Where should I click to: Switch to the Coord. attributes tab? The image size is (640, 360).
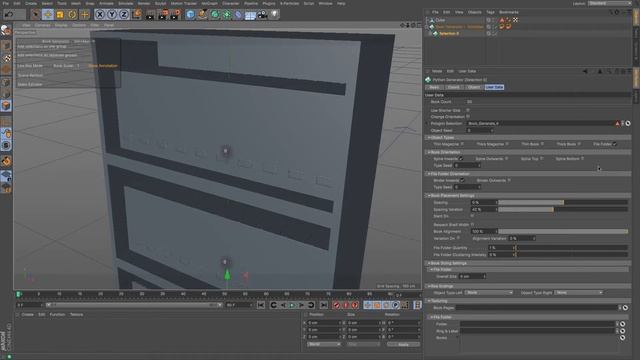(453, 87)
